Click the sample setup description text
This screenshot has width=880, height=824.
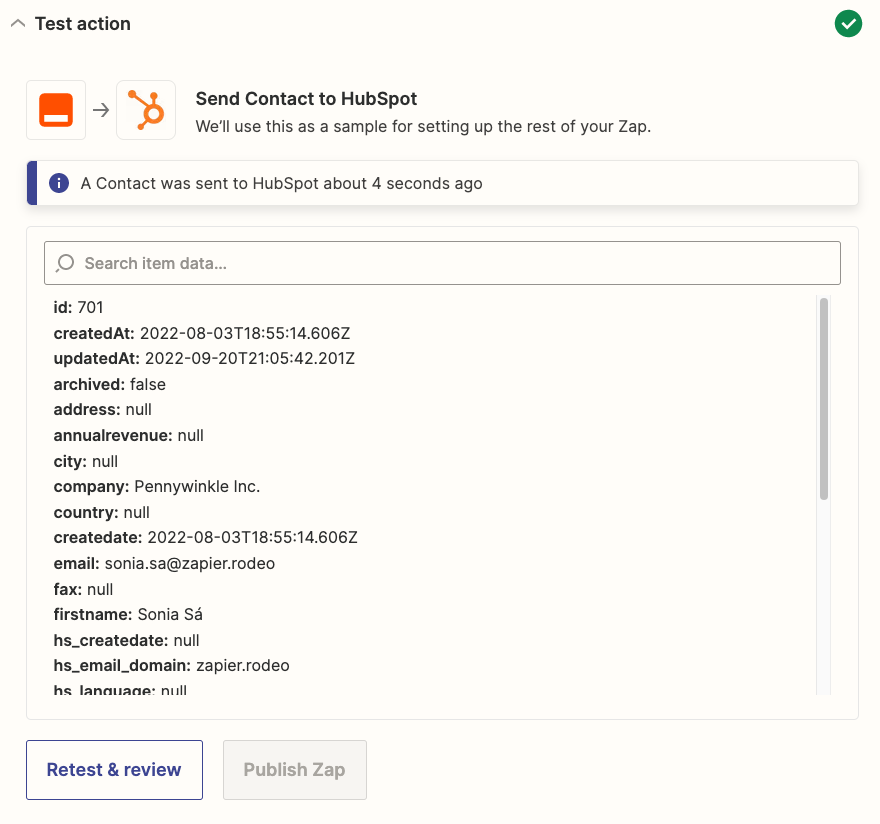423,127
